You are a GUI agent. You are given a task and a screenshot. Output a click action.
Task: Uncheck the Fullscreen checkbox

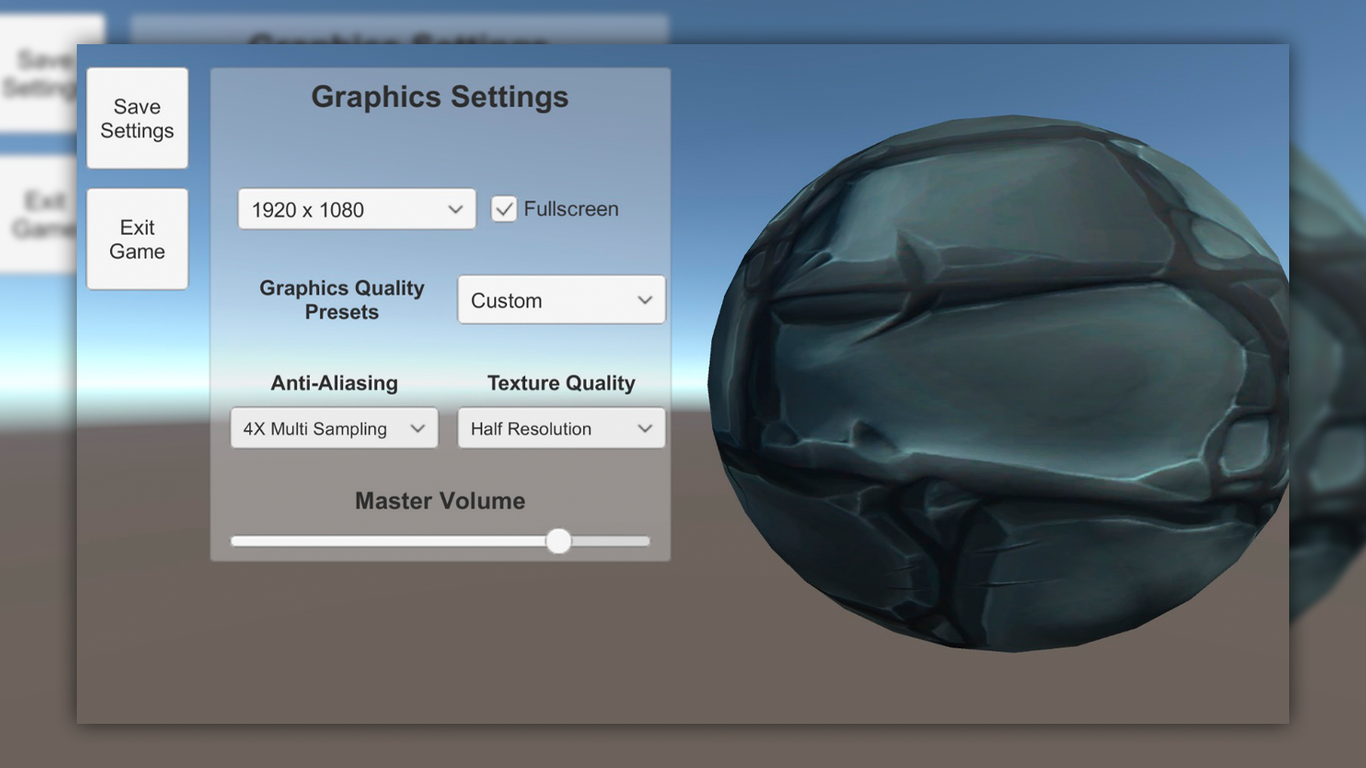click(x=504, y=209)
